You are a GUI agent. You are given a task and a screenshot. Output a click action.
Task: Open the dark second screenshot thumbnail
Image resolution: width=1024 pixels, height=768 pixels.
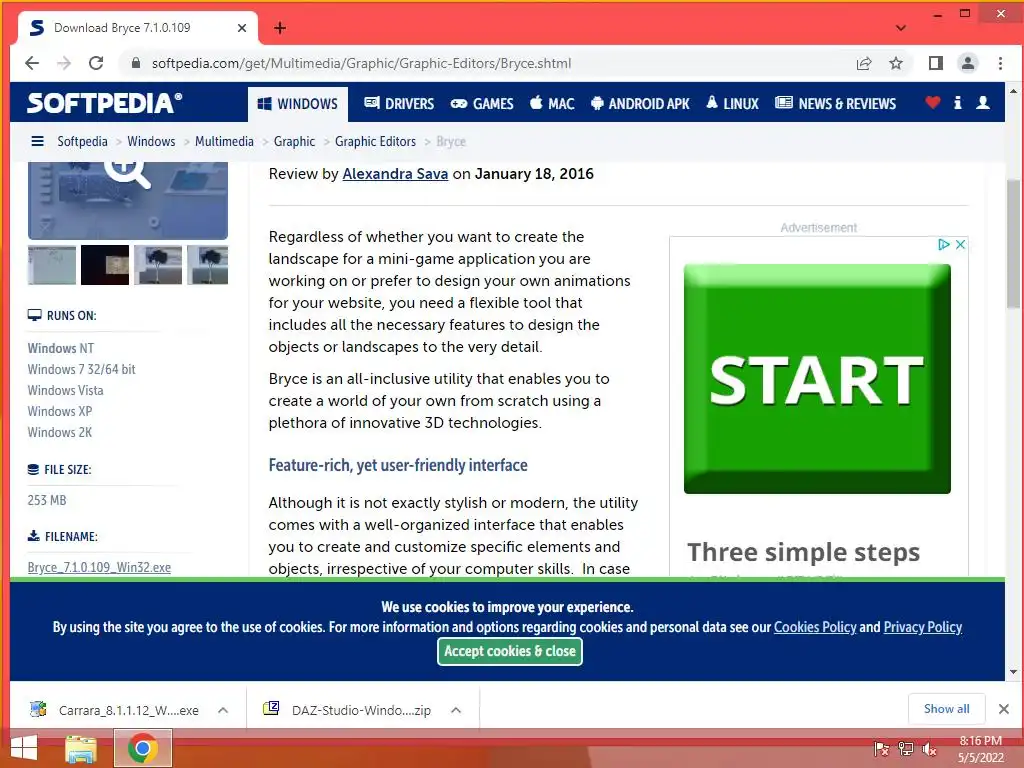(x=105, y=265)
